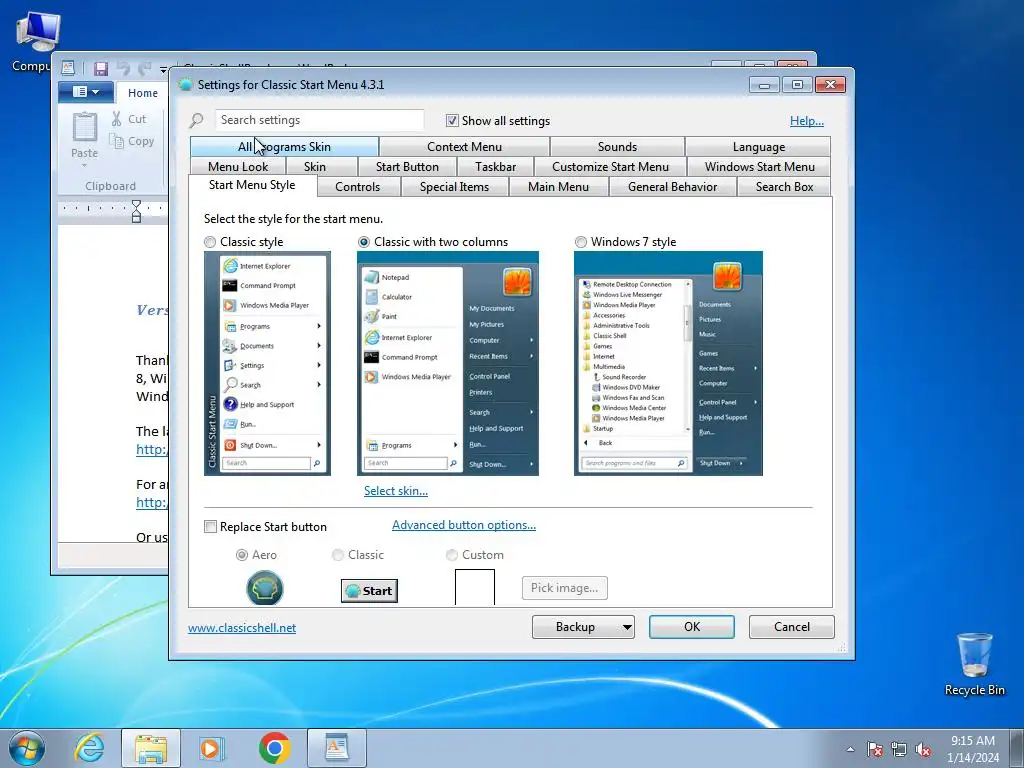1024x768 pixels.
Task: Click the Copy icon in WordPad
Action: coord(116,141)
